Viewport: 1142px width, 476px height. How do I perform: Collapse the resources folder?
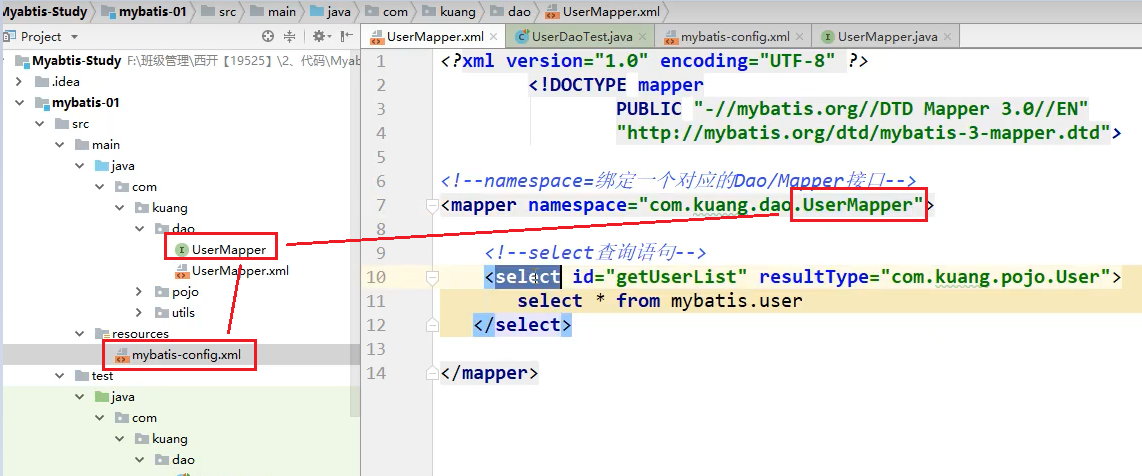(80, 333)
